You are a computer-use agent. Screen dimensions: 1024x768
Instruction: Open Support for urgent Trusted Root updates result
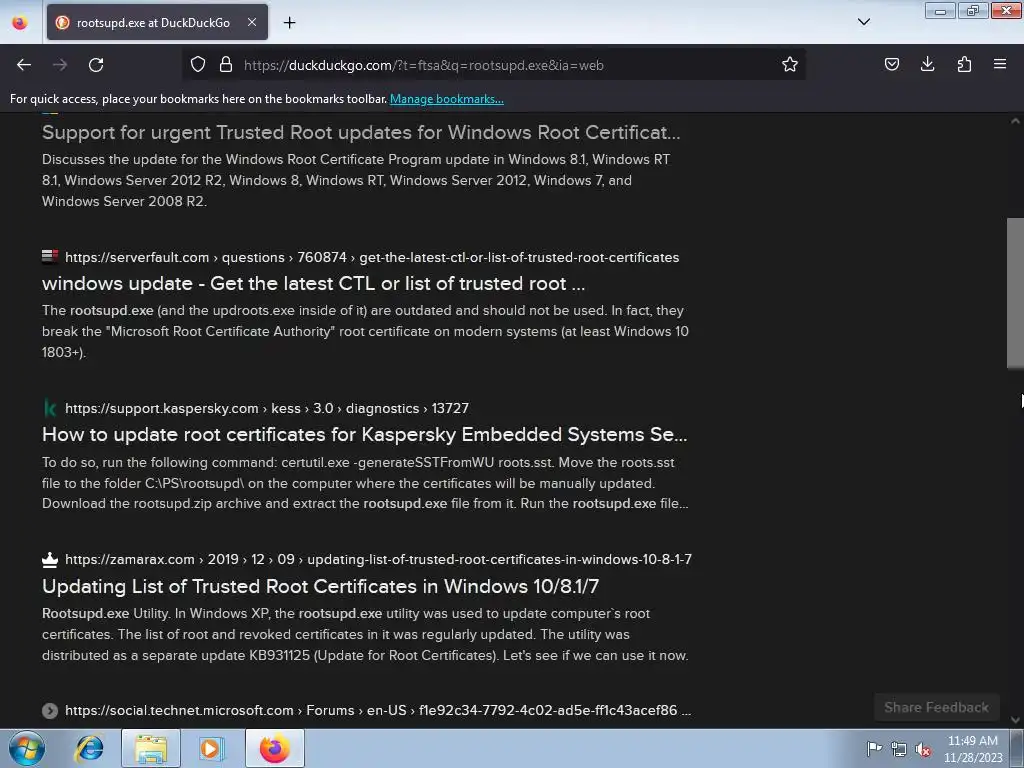[x=361, y=133]
